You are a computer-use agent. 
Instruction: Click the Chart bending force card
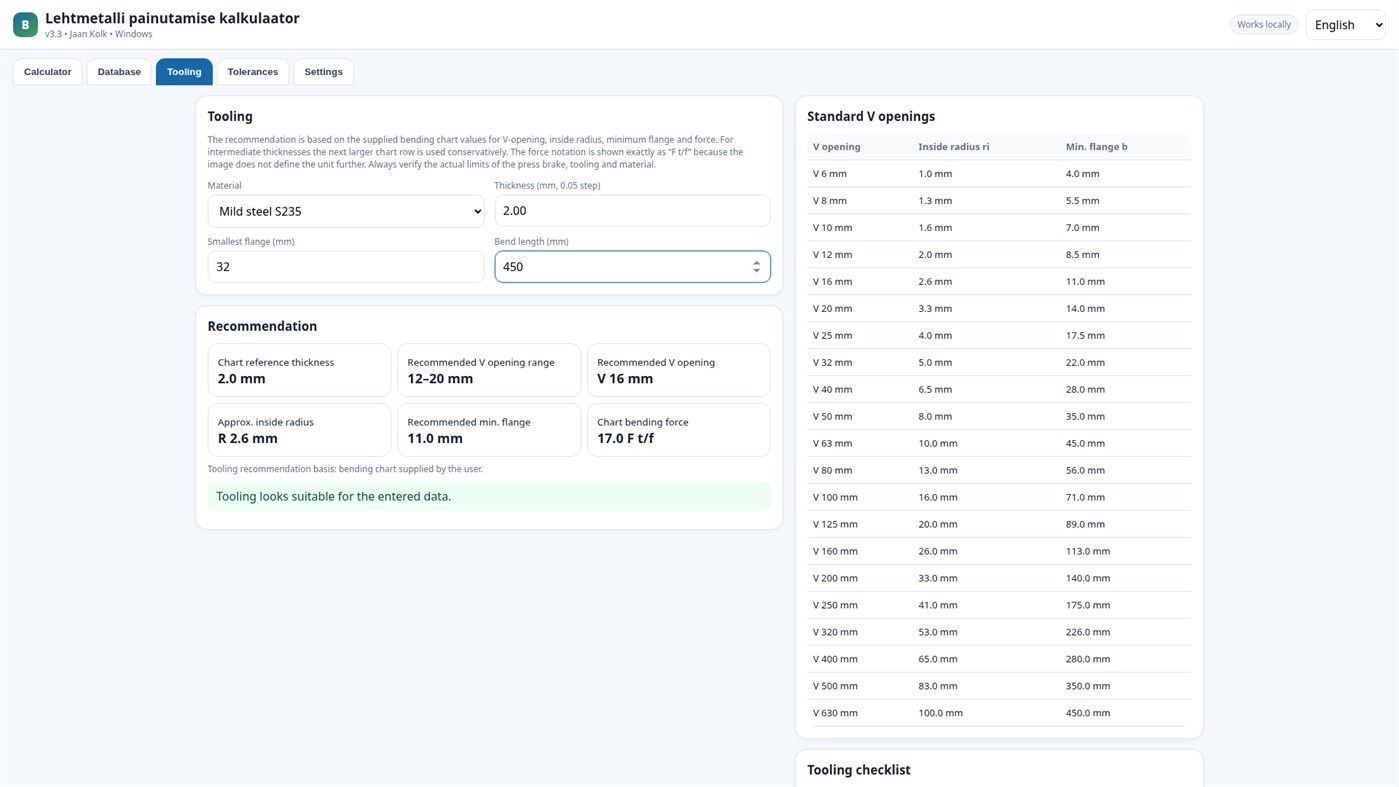[679, 430]
